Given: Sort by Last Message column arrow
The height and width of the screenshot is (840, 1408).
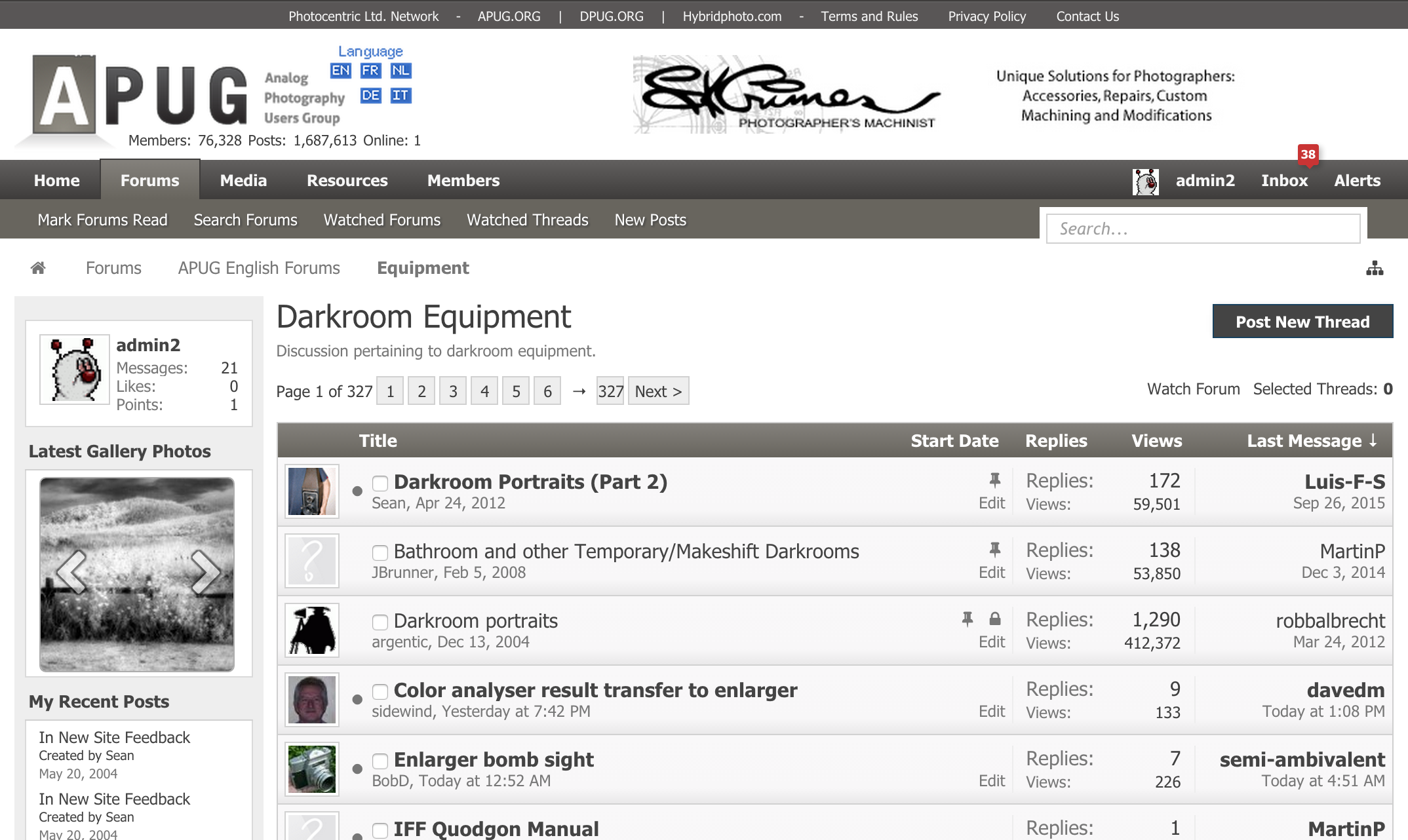Looking at the screenshot, I should [x=1373, y=441].
